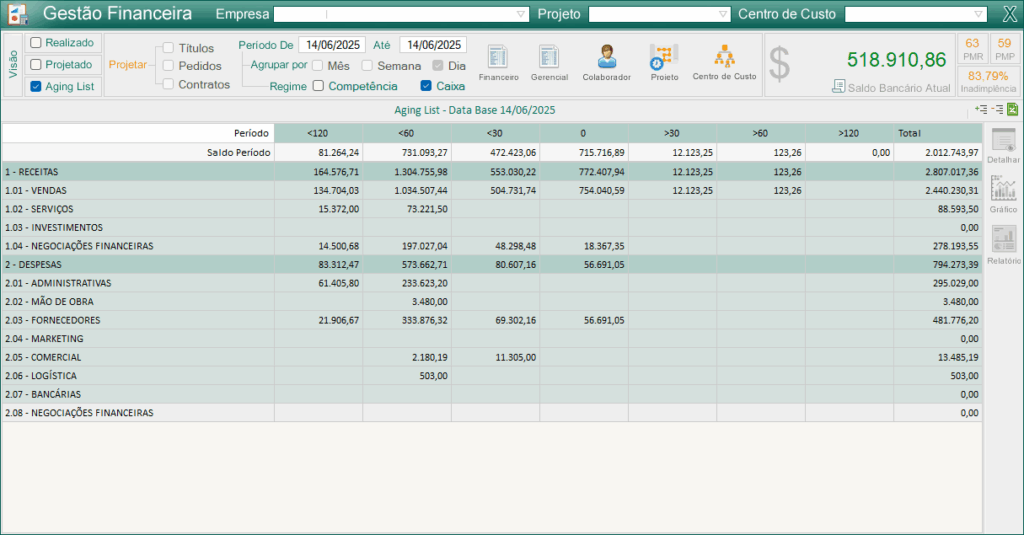Open the Relatório icon in sidebar

(1003, 244)
